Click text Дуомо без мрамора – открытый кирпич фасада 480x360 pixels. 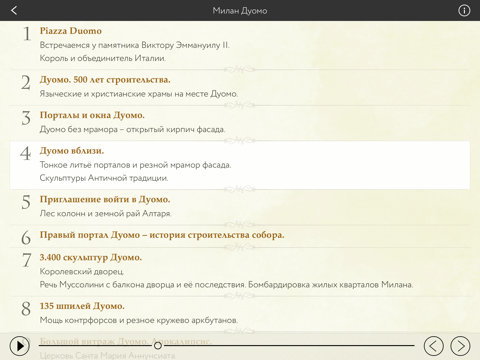(132, 129)
